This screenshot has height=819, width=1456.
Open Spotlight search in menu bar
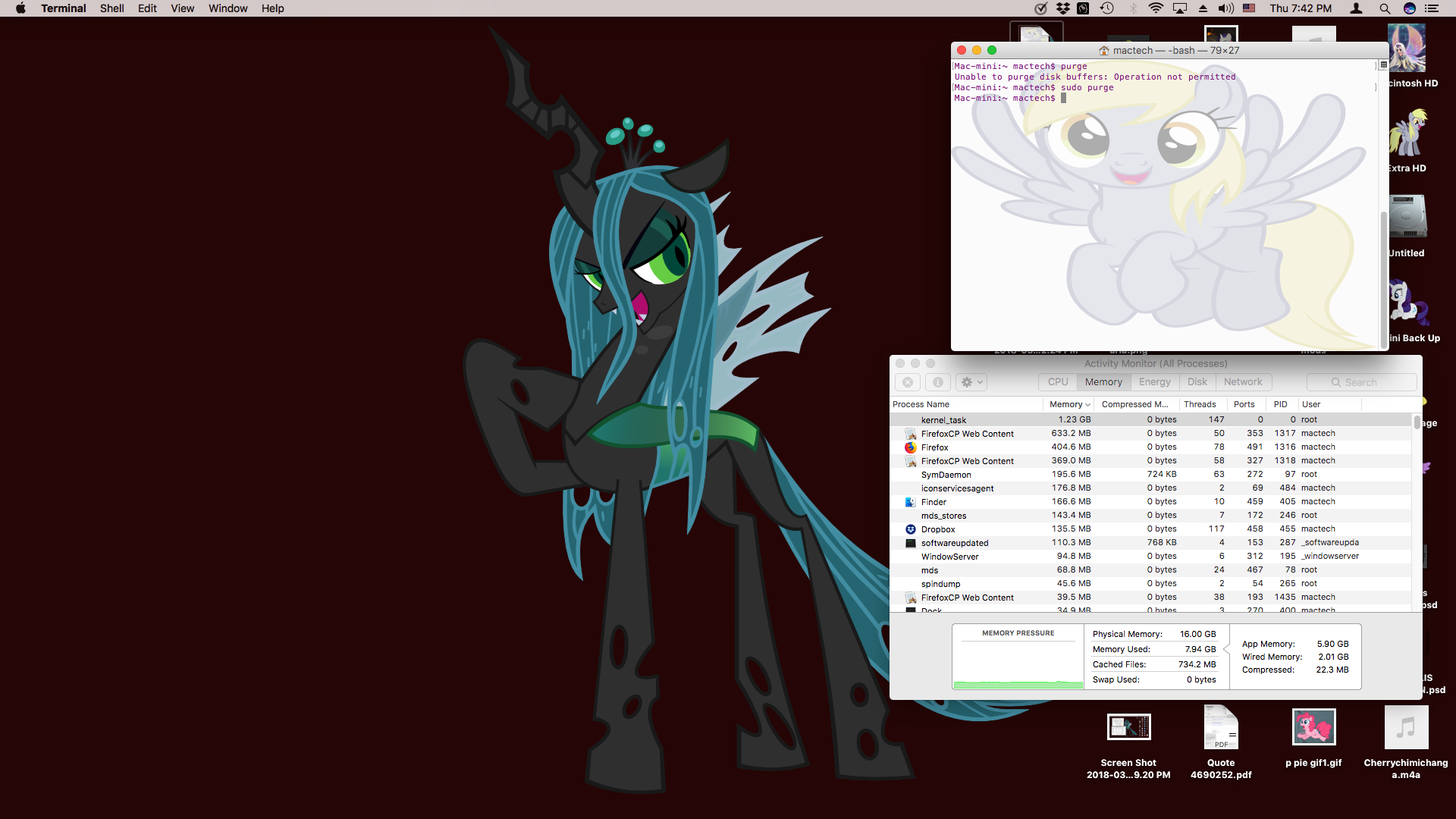(x=1385, y=8)
